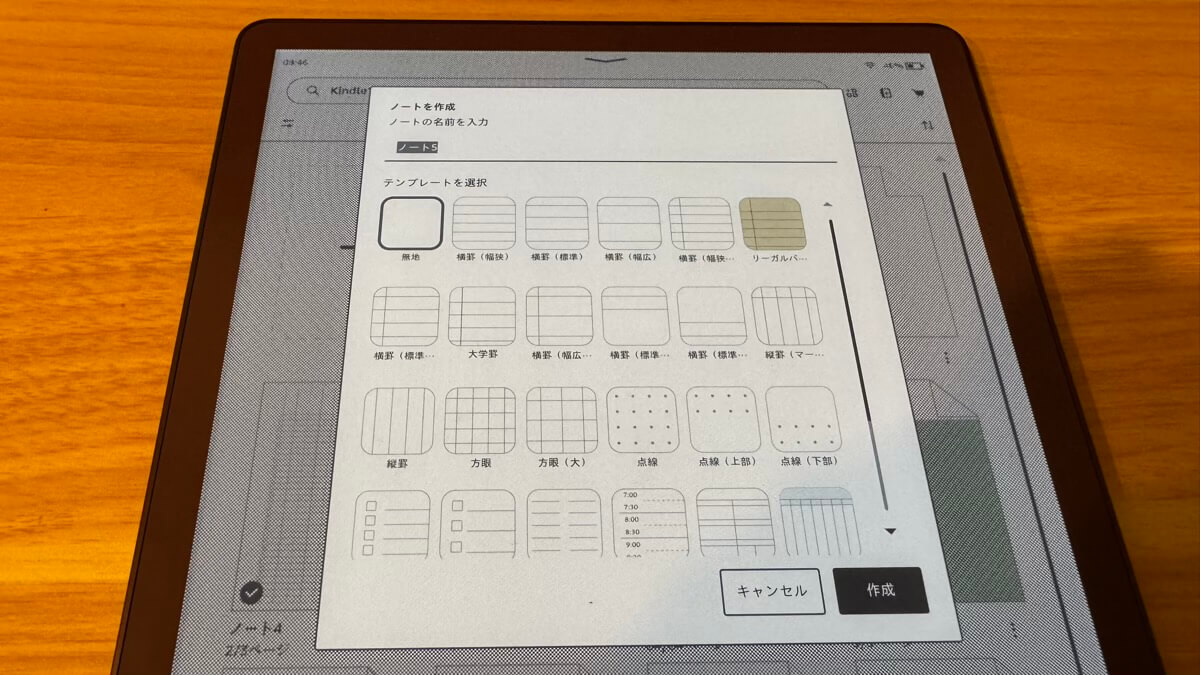Viewport: 1200px width, 675px height.
Task: Select the 大学罫 college-ruled template
Action: 482,316
